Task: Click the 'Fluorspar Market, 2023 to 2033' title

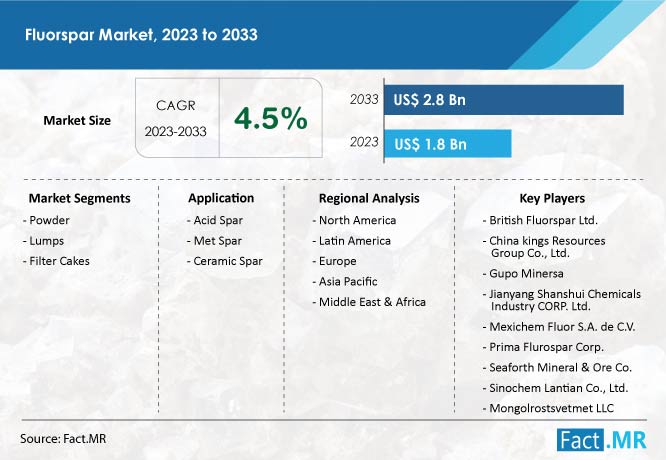Action: (141, 35)
